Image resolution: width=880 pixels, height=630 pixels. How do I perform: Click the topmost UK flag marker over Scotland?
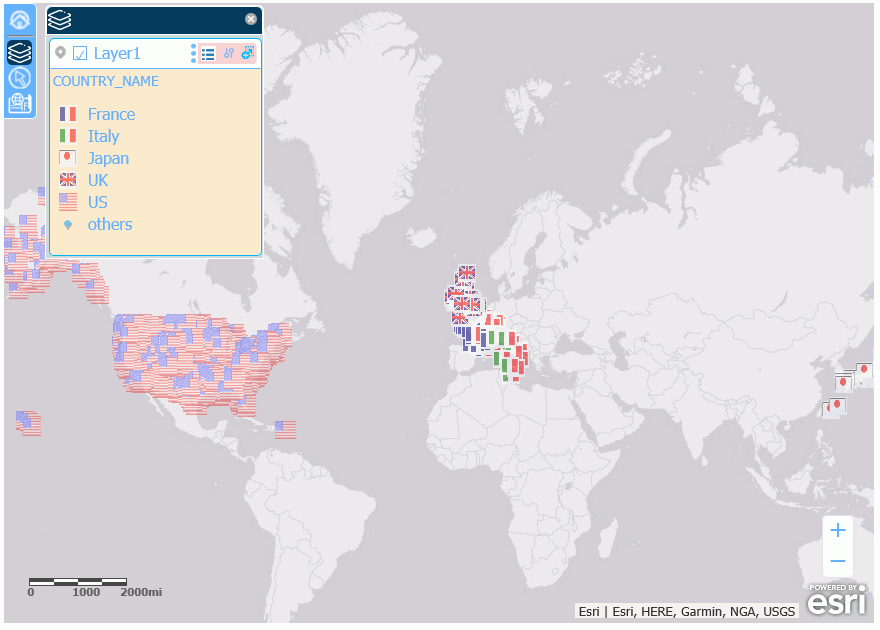click(x=466, y=273)
